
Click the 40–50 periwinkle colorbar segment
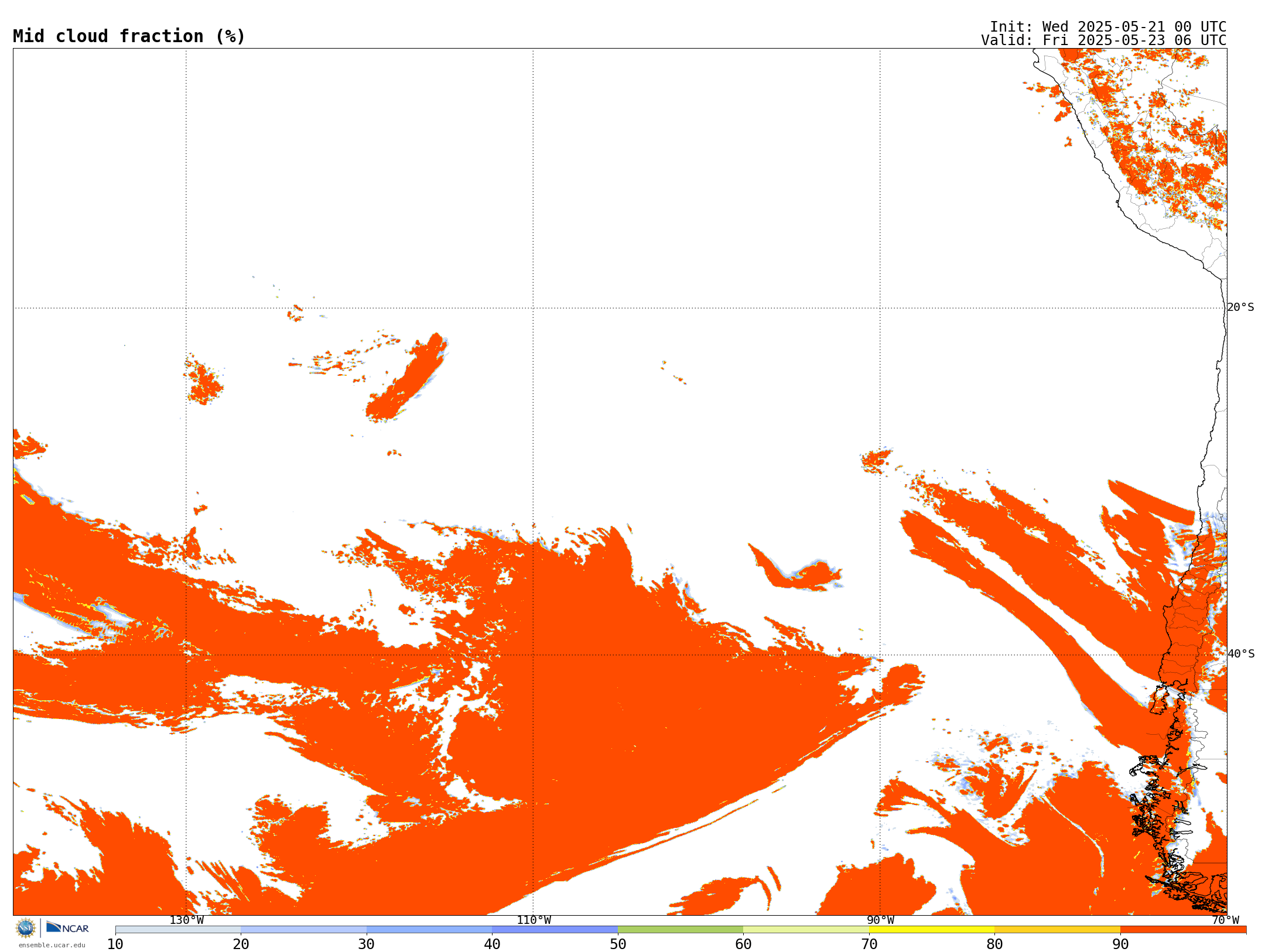click(555, 930)
